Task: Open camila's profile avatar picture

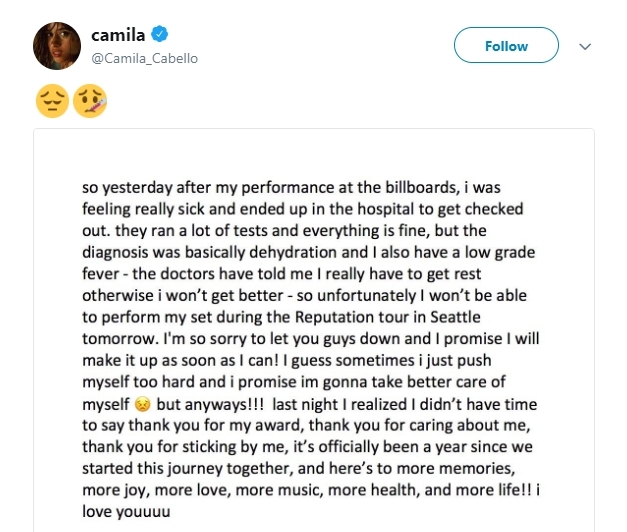Action: [x=57, y=46]
